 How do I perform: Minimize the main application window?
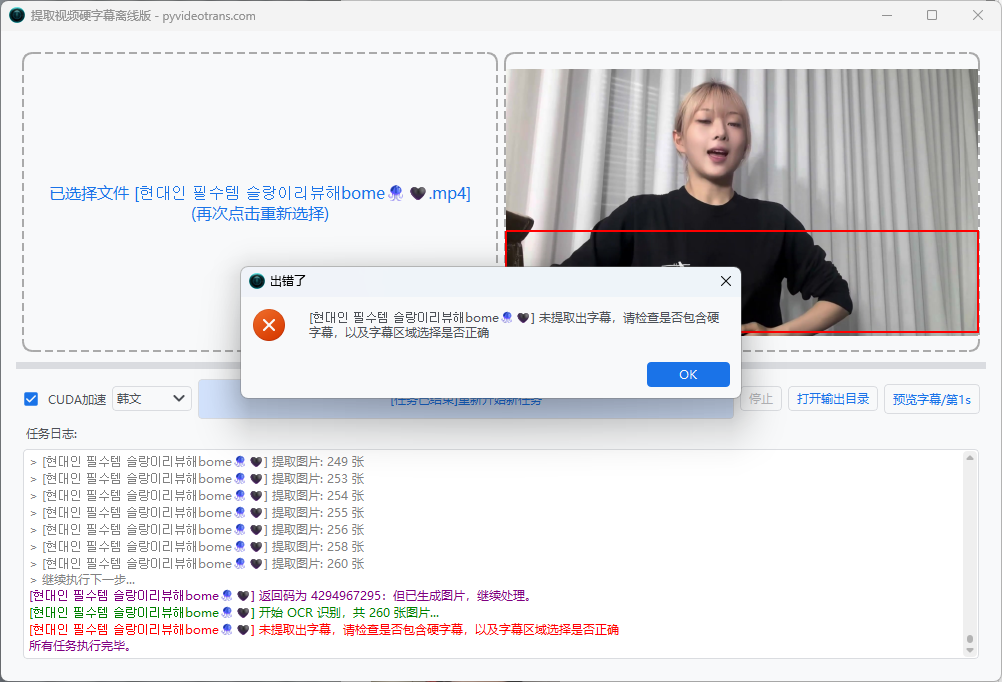[x=886, y=15]
